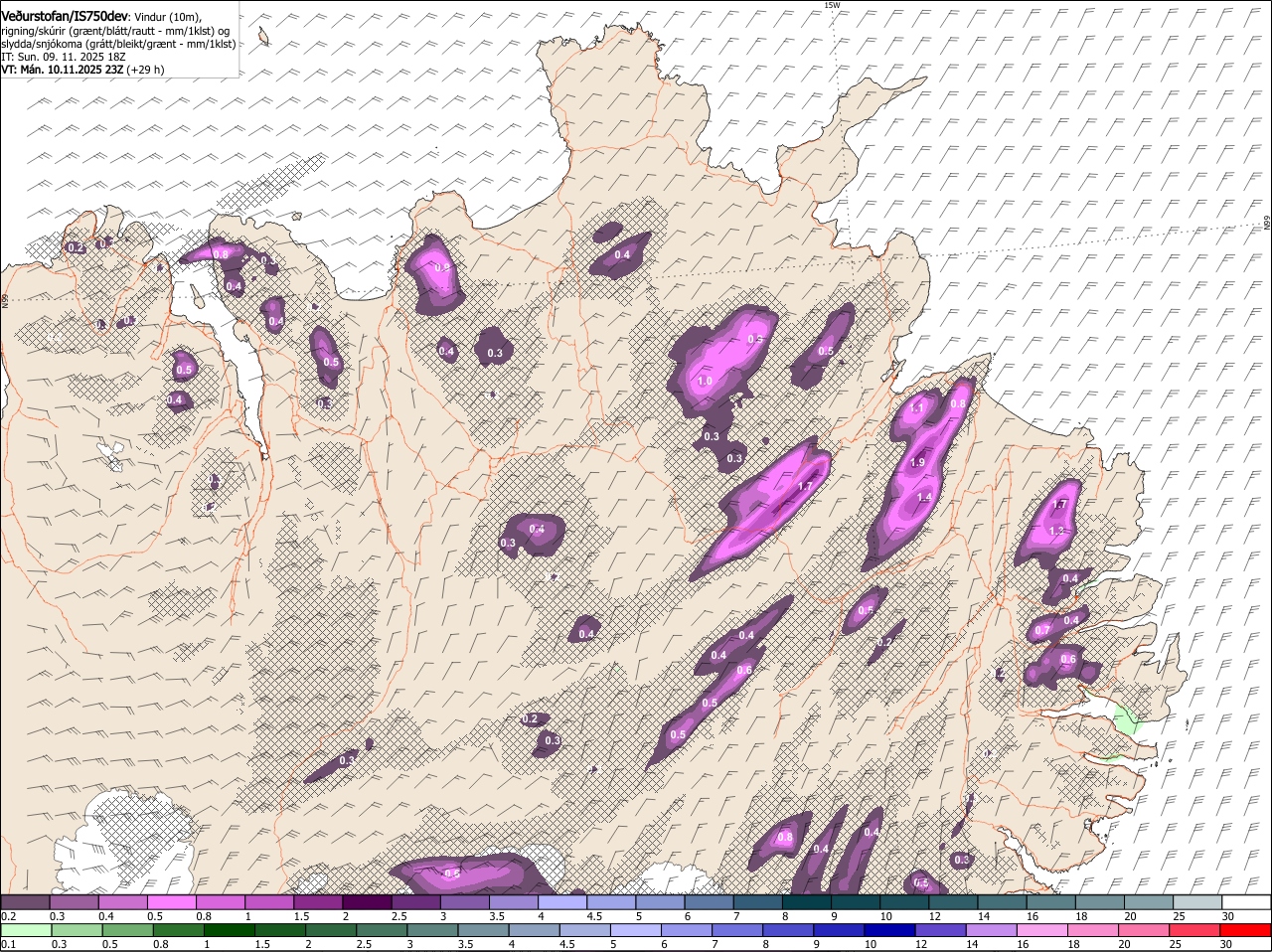
Task: Click the 1.9 precipitation value on the map
Action: (918, 463)
